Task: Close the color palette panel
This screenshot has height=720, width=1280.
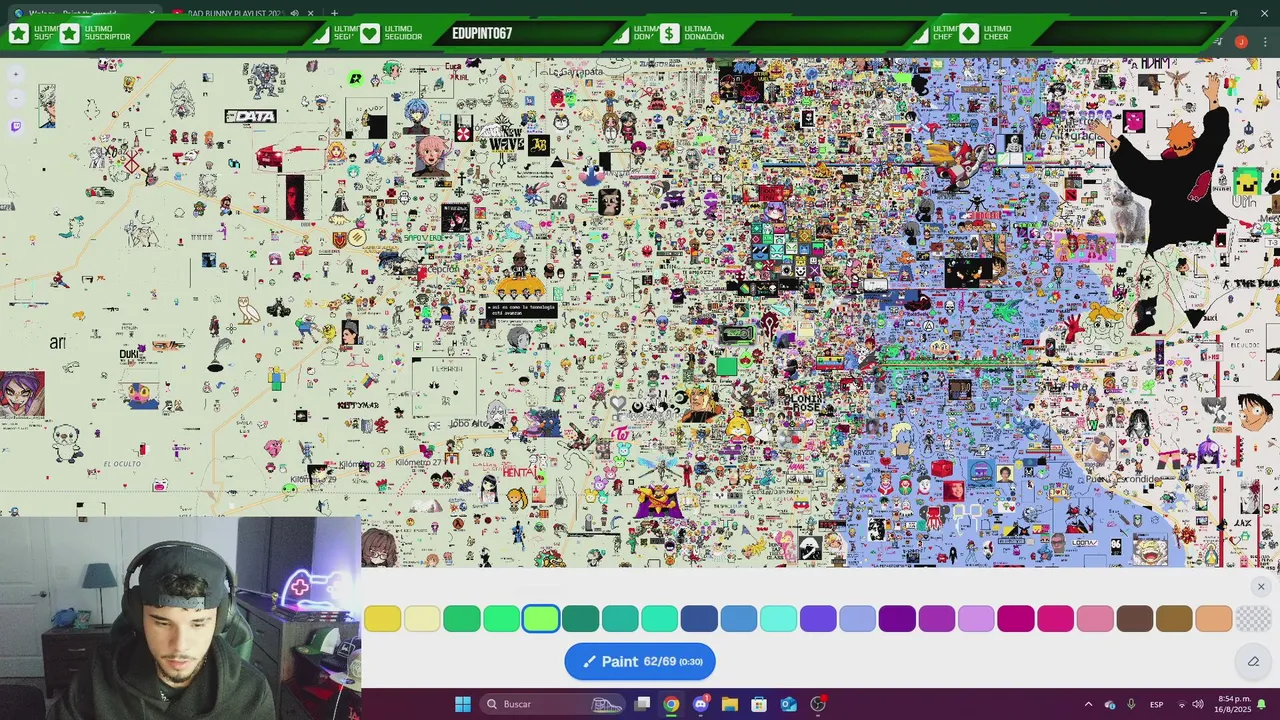Action: coord(1261,587)
